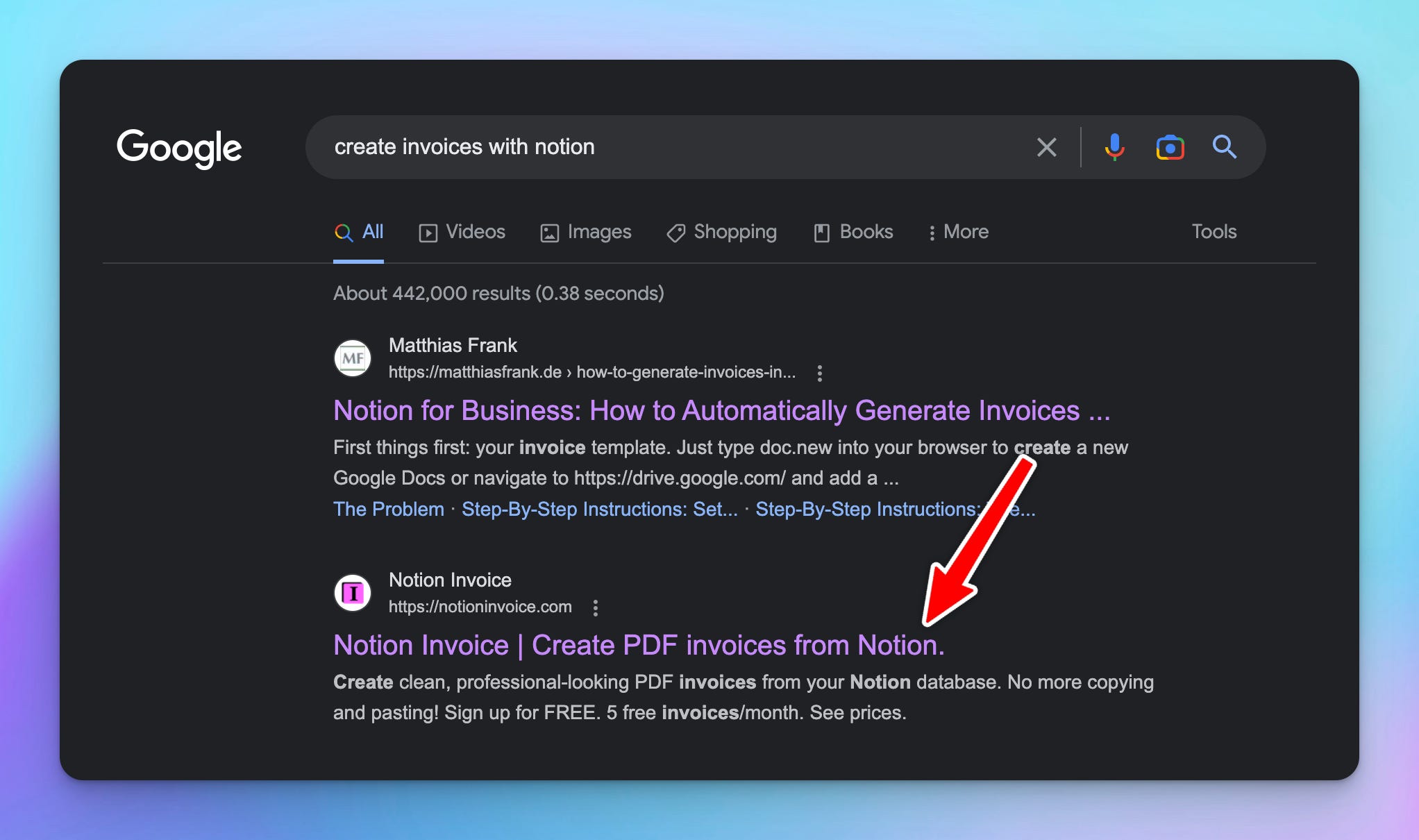Viewport: 1419px width, 840px height.
Task: Open 'Step-By-Step Instructions: Set...' sitelink
Action: [x=600, y=509]
